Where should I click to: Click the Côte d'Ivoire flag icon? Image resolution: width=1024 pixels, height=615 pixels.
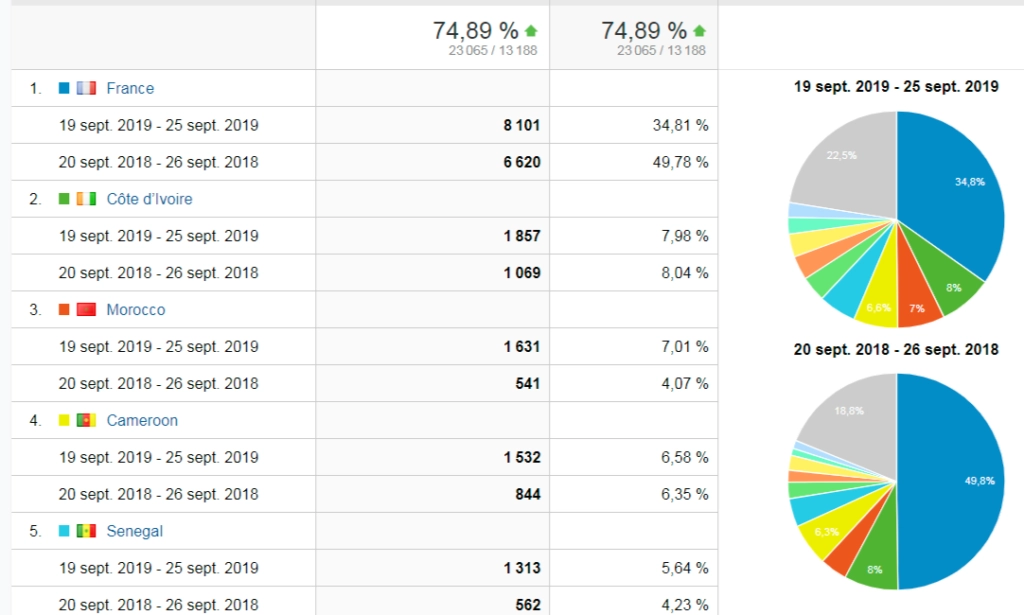click(x=86, y=199)
